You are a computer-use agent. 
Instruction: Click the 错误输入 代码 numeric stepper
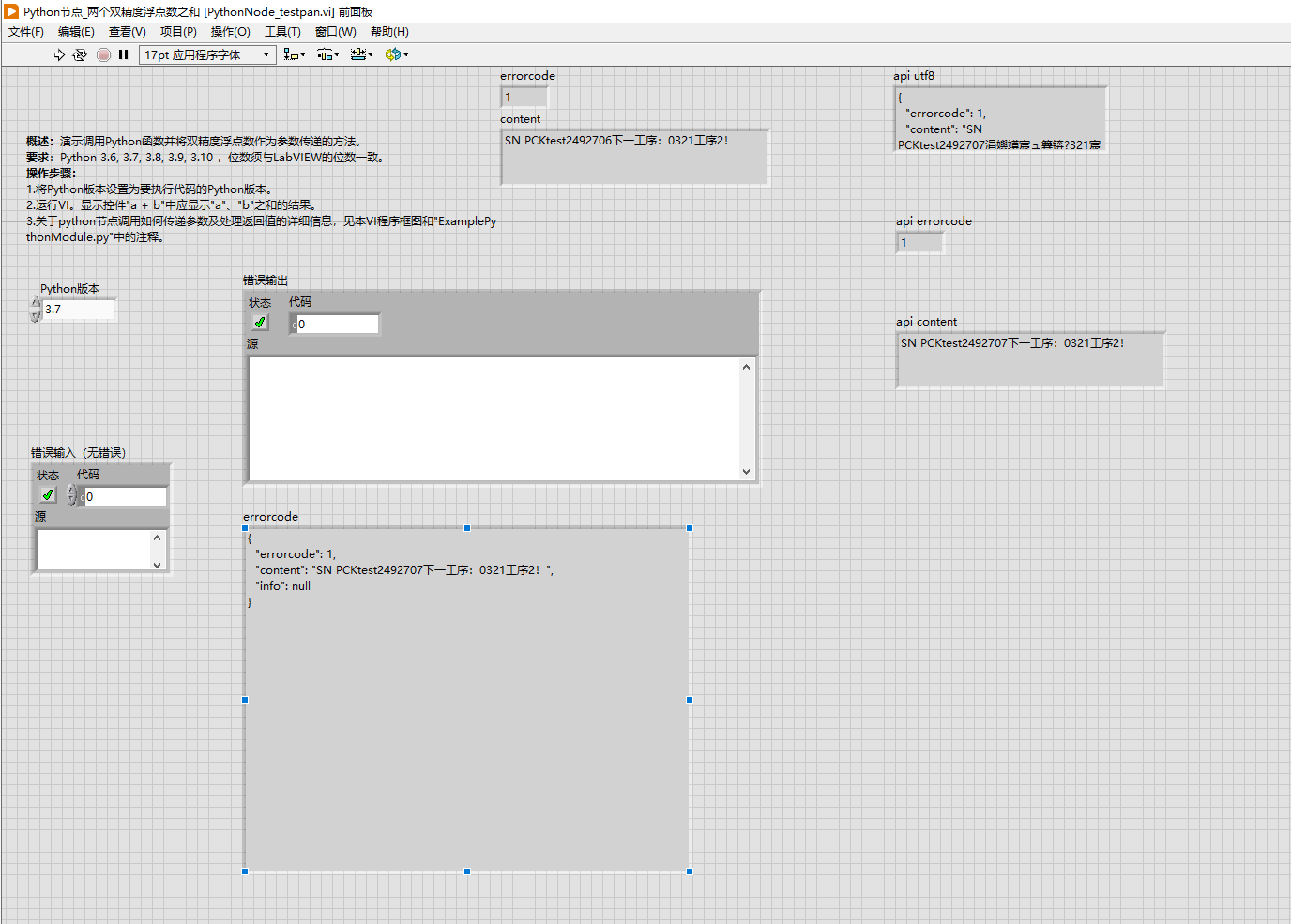point(71,496)
